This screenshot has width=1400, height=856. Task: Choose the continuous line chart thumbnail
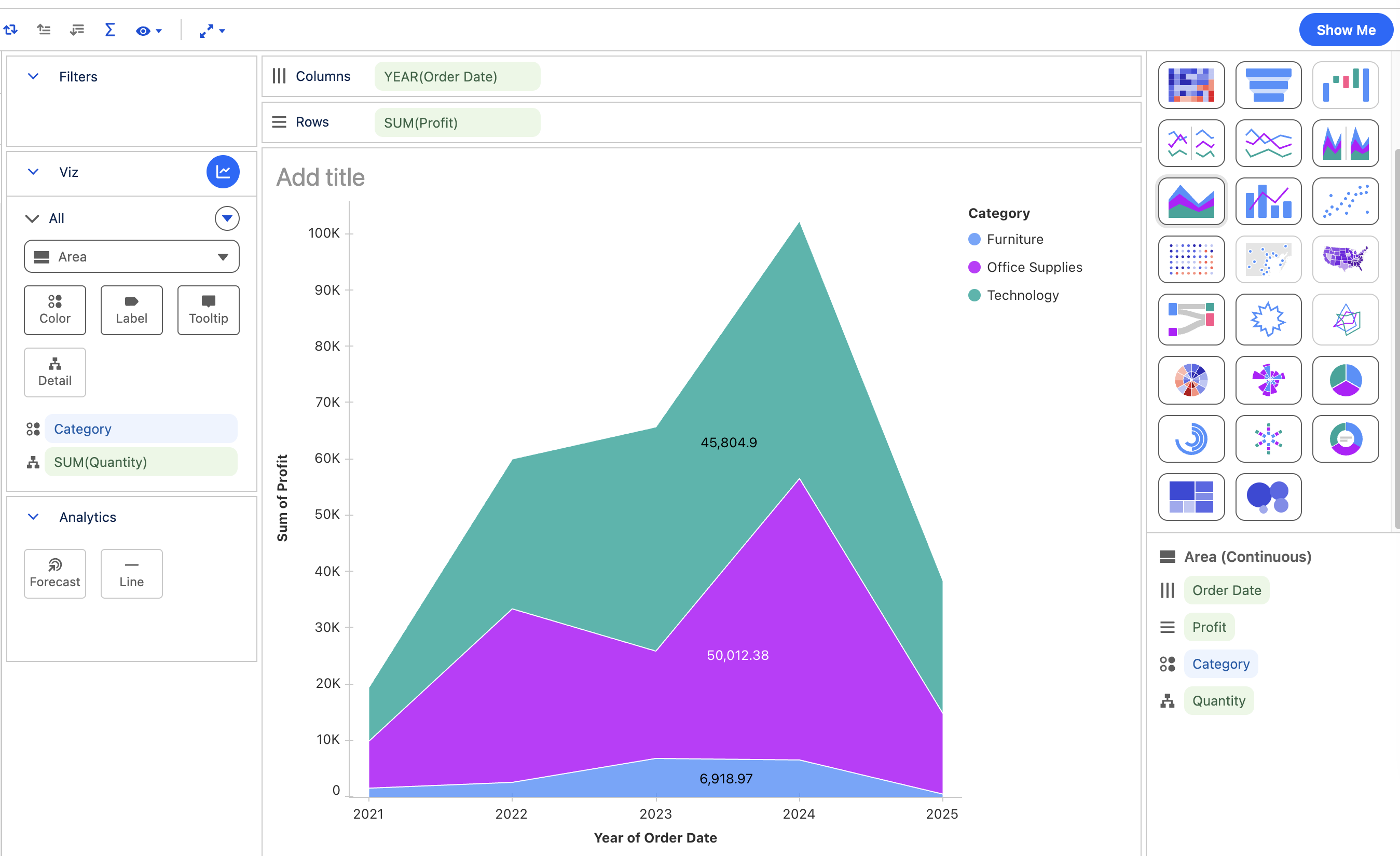1268,143
